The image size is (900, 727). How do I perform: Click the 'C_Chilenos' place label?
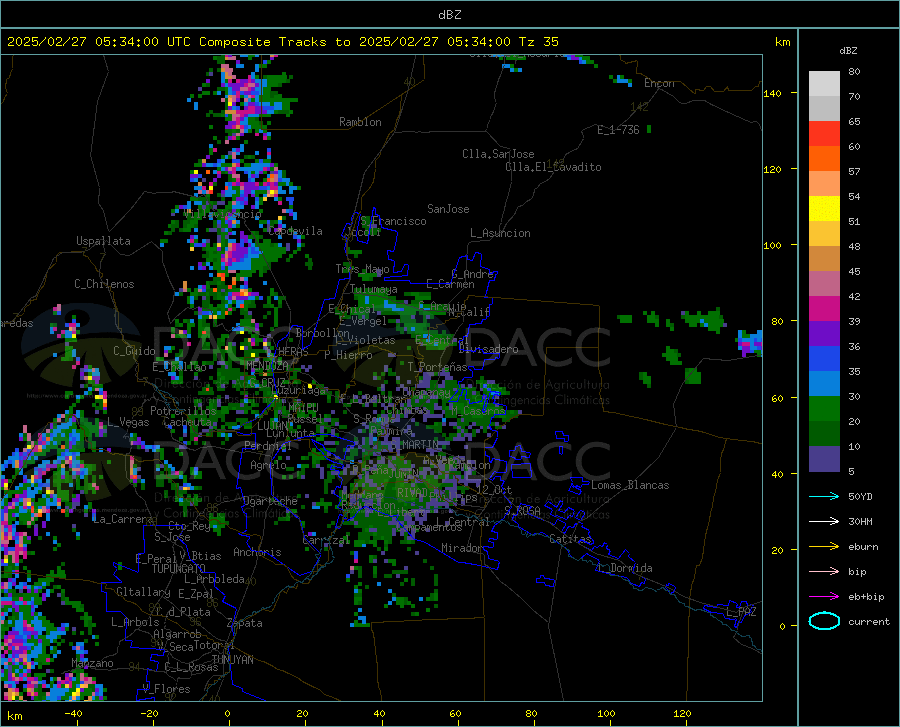[104, 284]
